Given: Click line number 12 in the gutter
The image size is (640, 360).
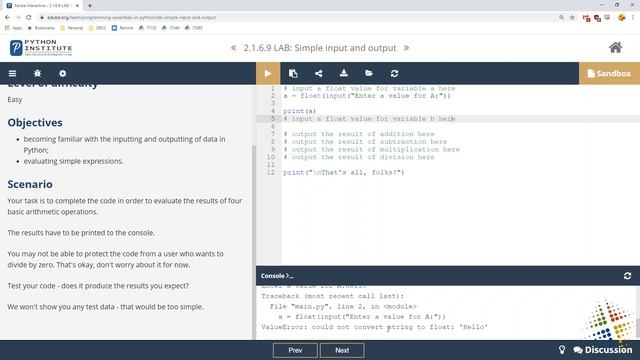Looking at the screenshot, I should [271, 173].
